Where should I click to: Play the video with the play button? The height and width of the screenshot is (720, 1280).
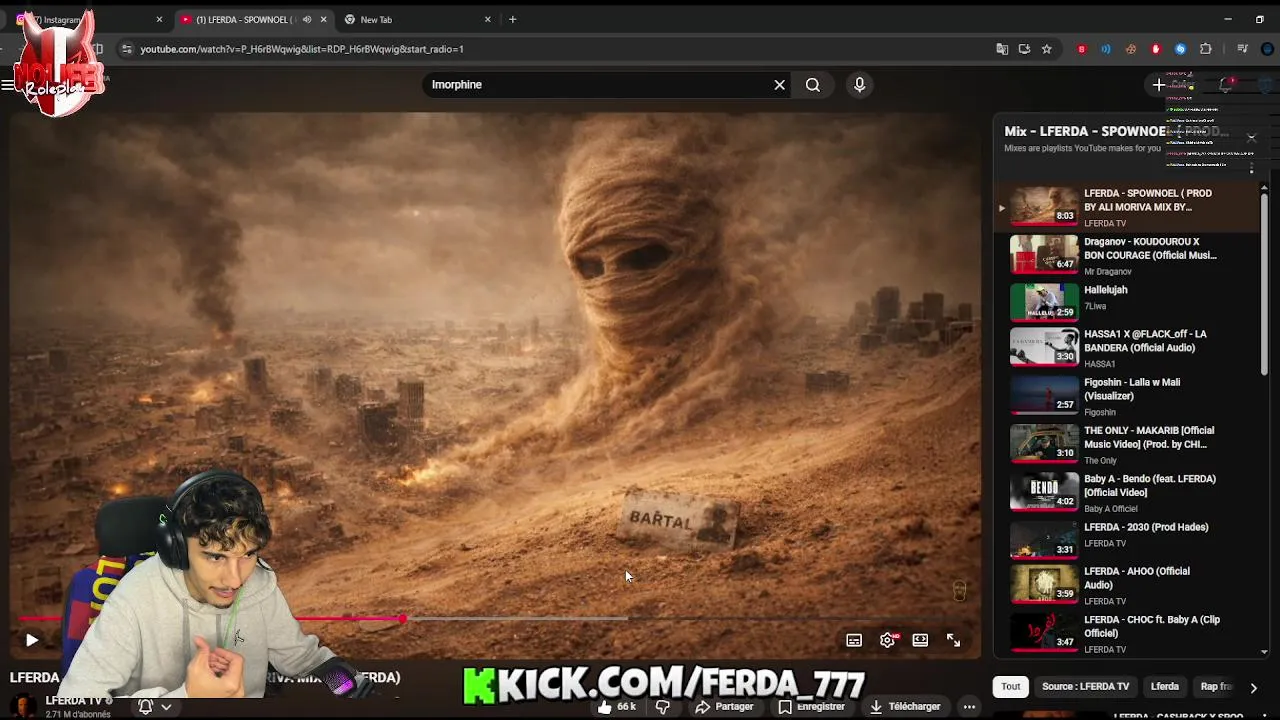pos(31,640)
